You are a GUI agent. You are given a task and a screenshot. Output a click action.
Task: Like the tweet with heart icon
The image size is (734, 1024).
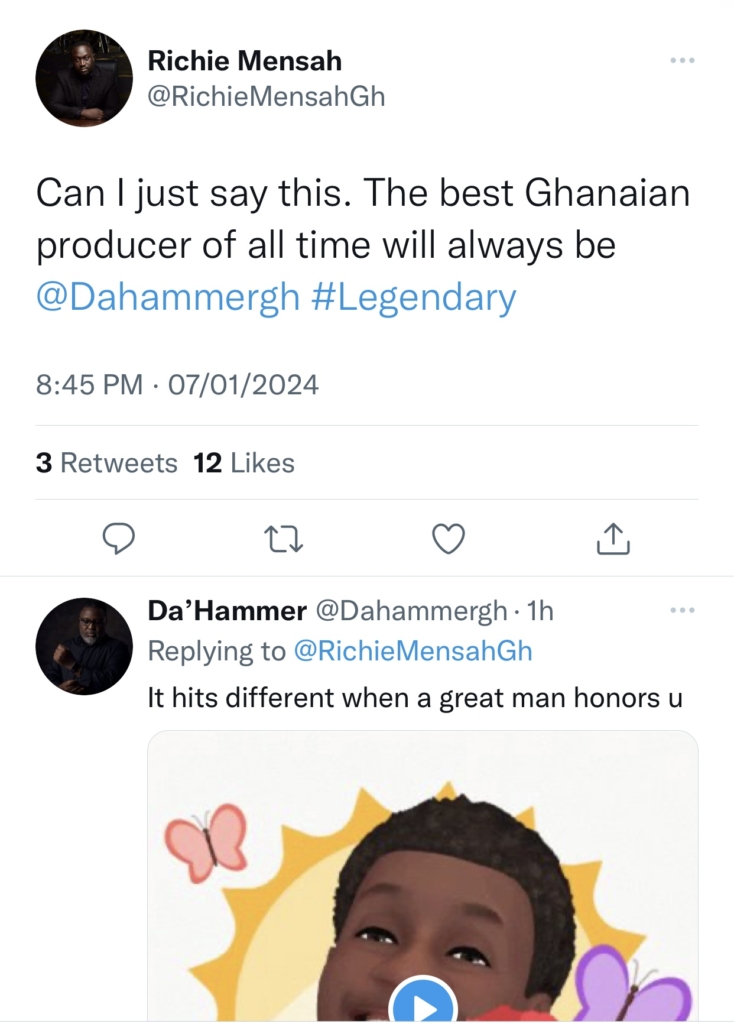[448, 539]
